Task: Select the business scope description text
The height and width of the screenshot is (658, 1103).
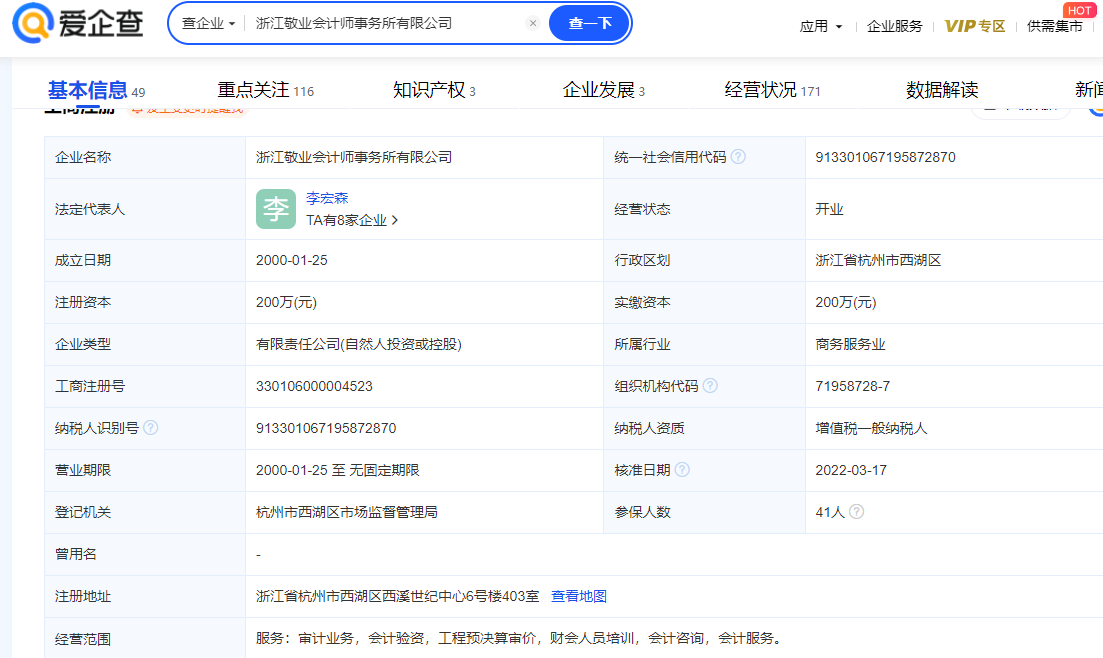Action: (x=519, y=639)
